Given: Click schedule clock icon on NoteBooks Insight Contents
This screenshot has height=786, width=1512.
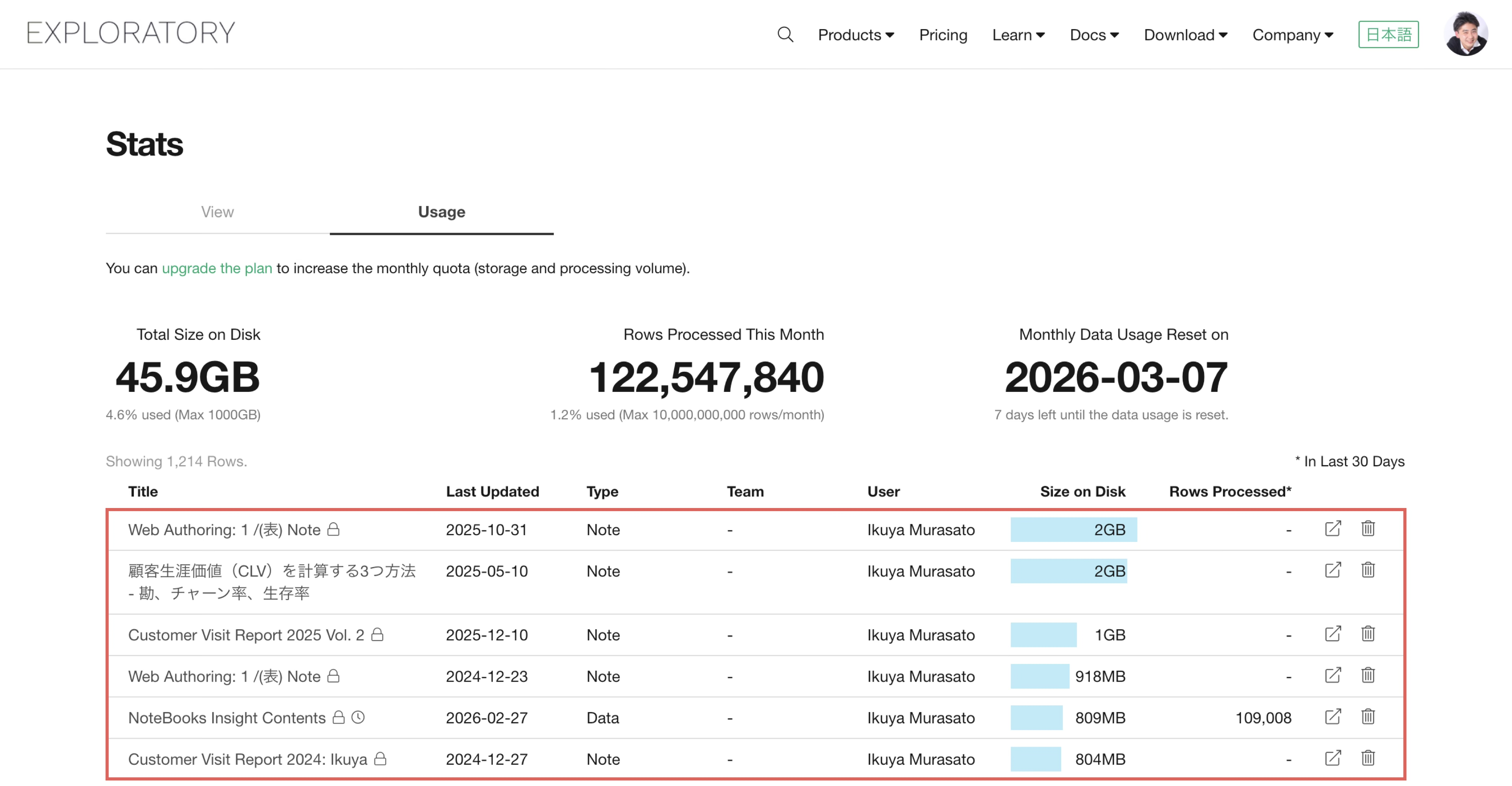Looking at the screenshot, I should [x=358, y=717].
